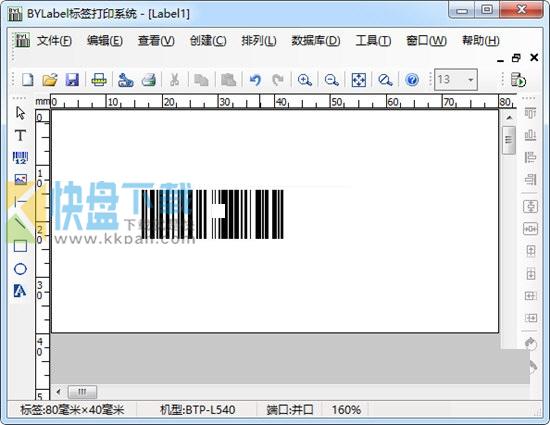Open the 文件(F) menu
The image size is (550, 425).
tap(54, 41)
